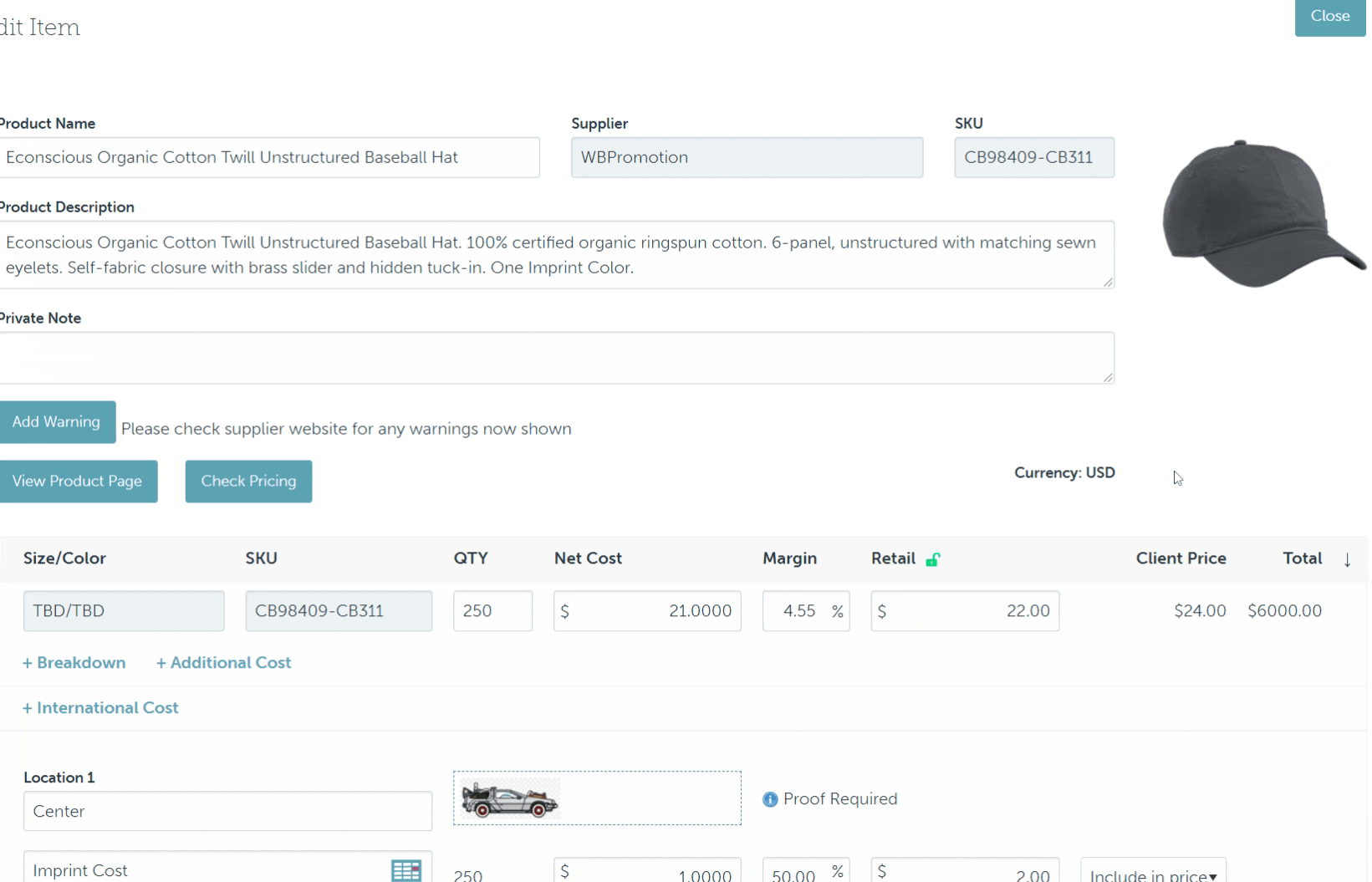This screenshot has height=882, width=1372.
Task: Expand the Additional Cost option
Action: (x=223, y=663)
